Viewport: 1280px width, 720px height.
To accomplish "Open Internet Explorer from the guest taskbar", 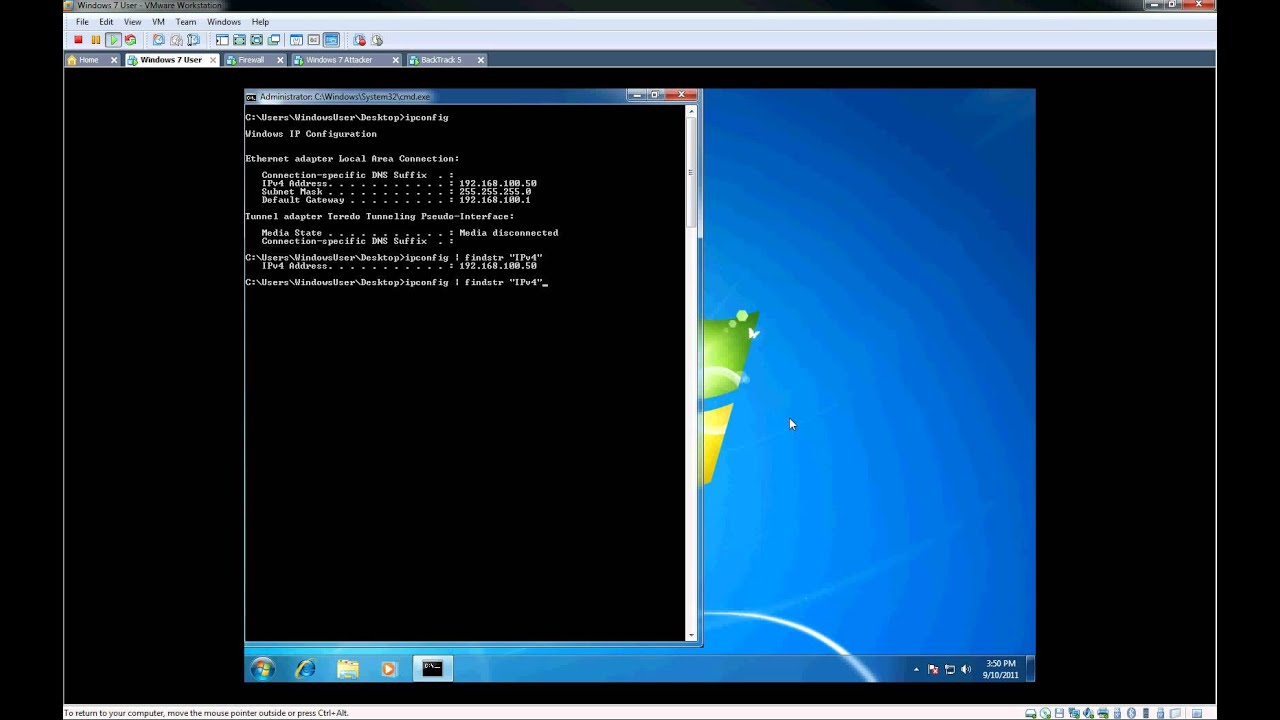I will click(x=305, y=669).
